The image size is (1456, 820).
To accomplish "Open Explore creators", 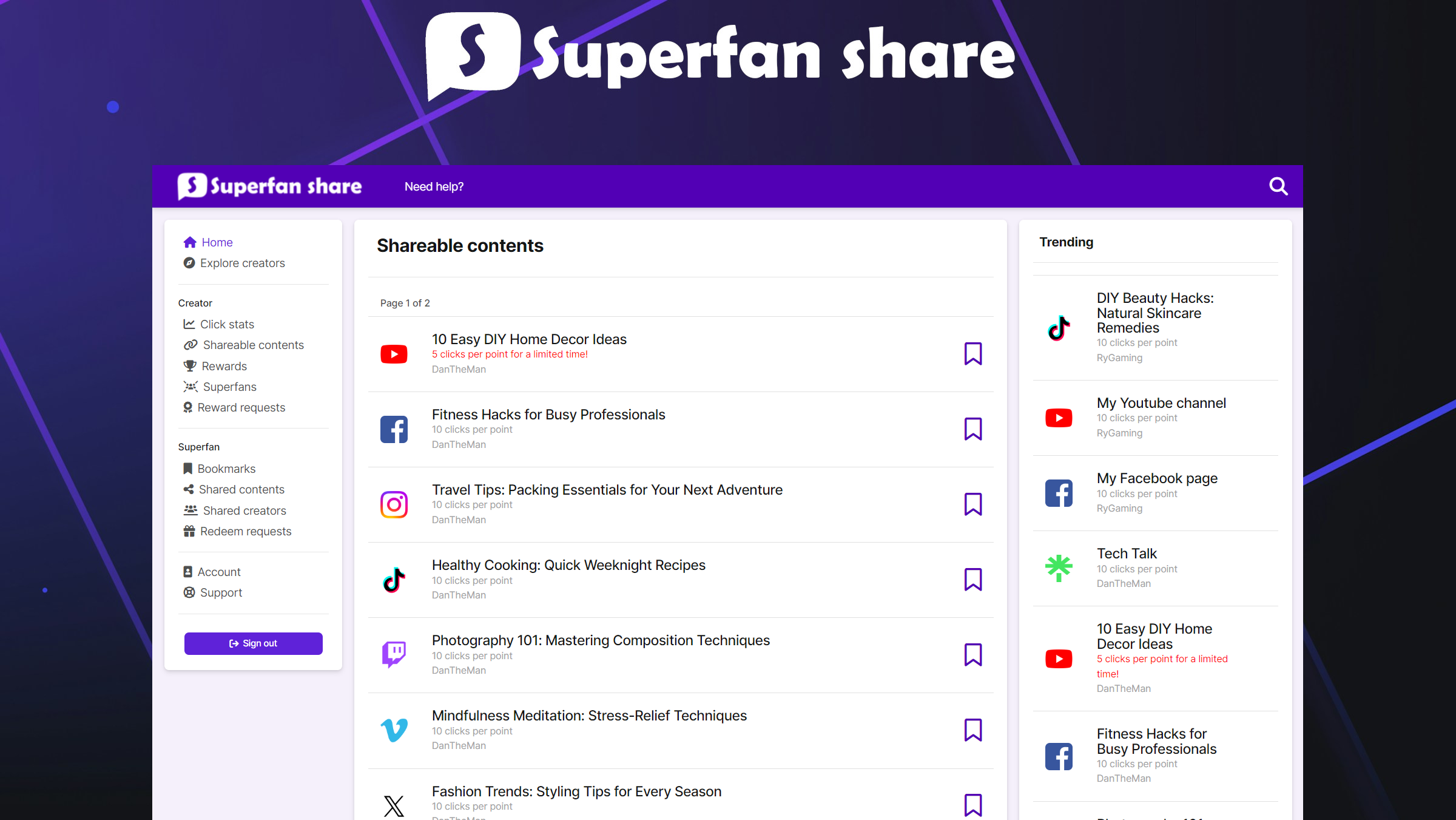I will tap(243, 263).
